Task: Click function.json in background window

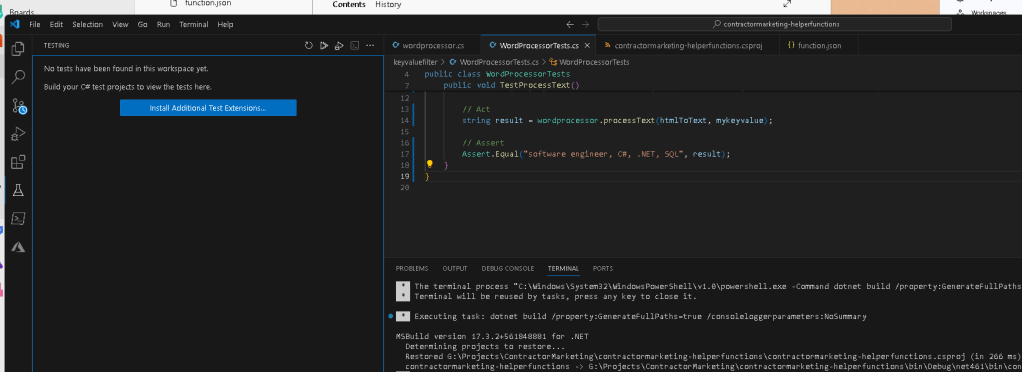Action: click(207, 3)
